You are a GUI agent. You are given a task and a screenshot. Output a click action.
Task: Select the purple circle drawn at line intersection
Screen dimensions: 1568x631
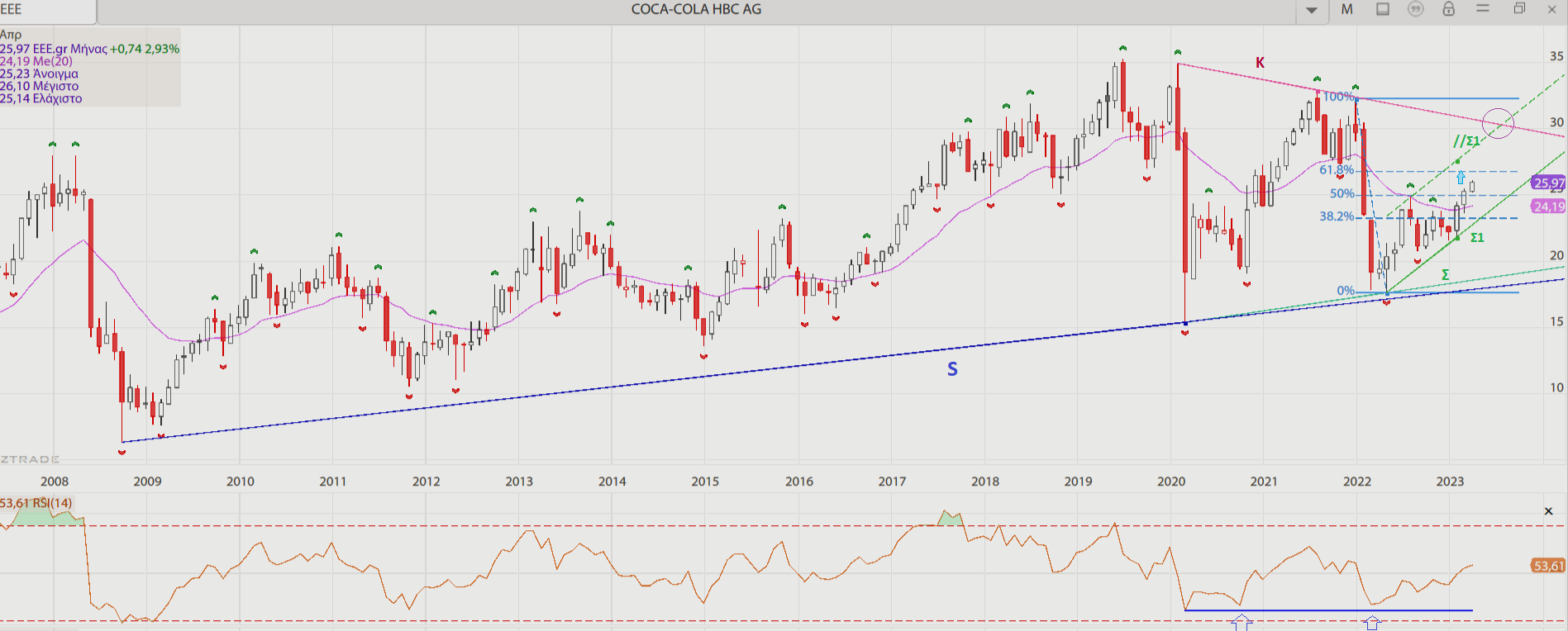pos(1498,124)
